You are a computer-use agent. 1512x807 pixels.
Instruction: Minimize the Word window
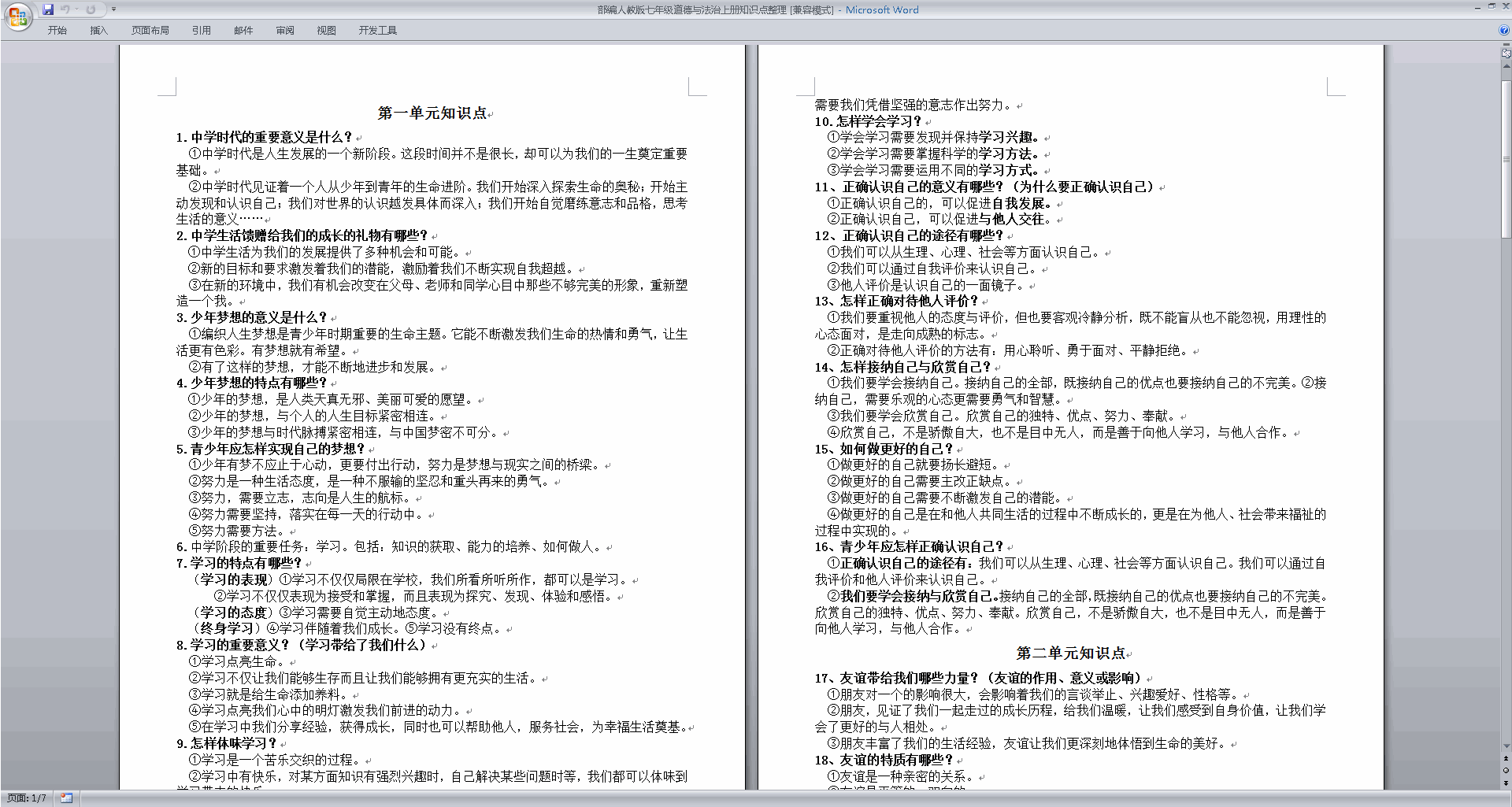click(1477, 7)
